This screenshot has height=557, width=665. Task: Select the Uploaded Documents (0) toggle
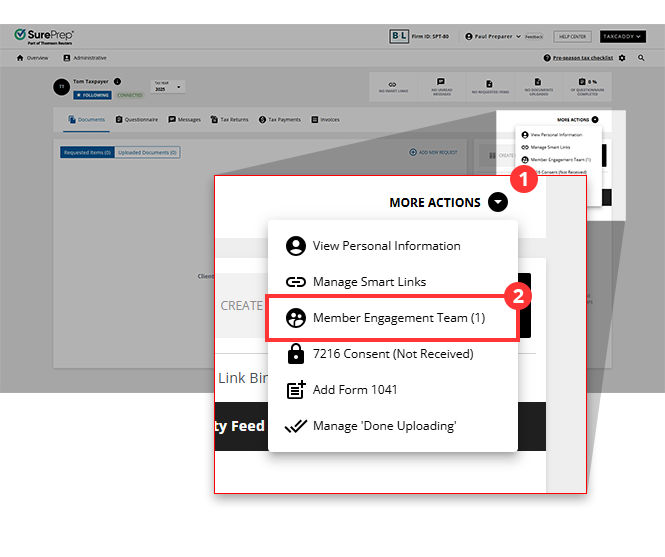point(147,152)
